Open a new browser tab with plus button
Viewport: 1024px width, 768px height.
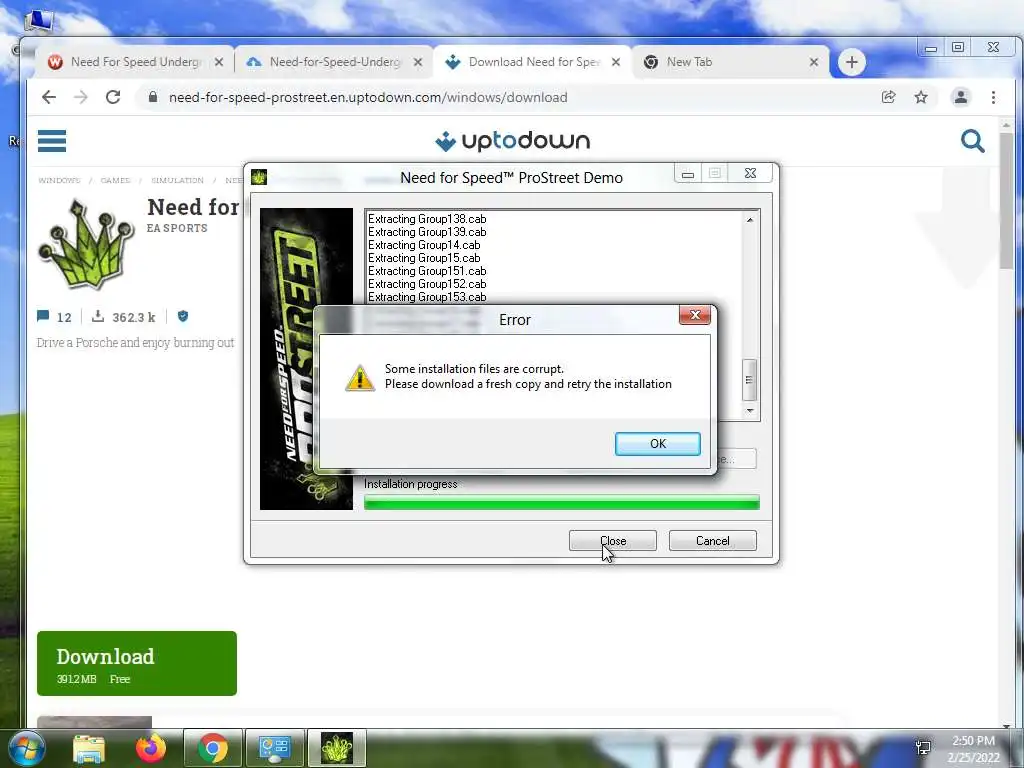[x=851, y=62]
